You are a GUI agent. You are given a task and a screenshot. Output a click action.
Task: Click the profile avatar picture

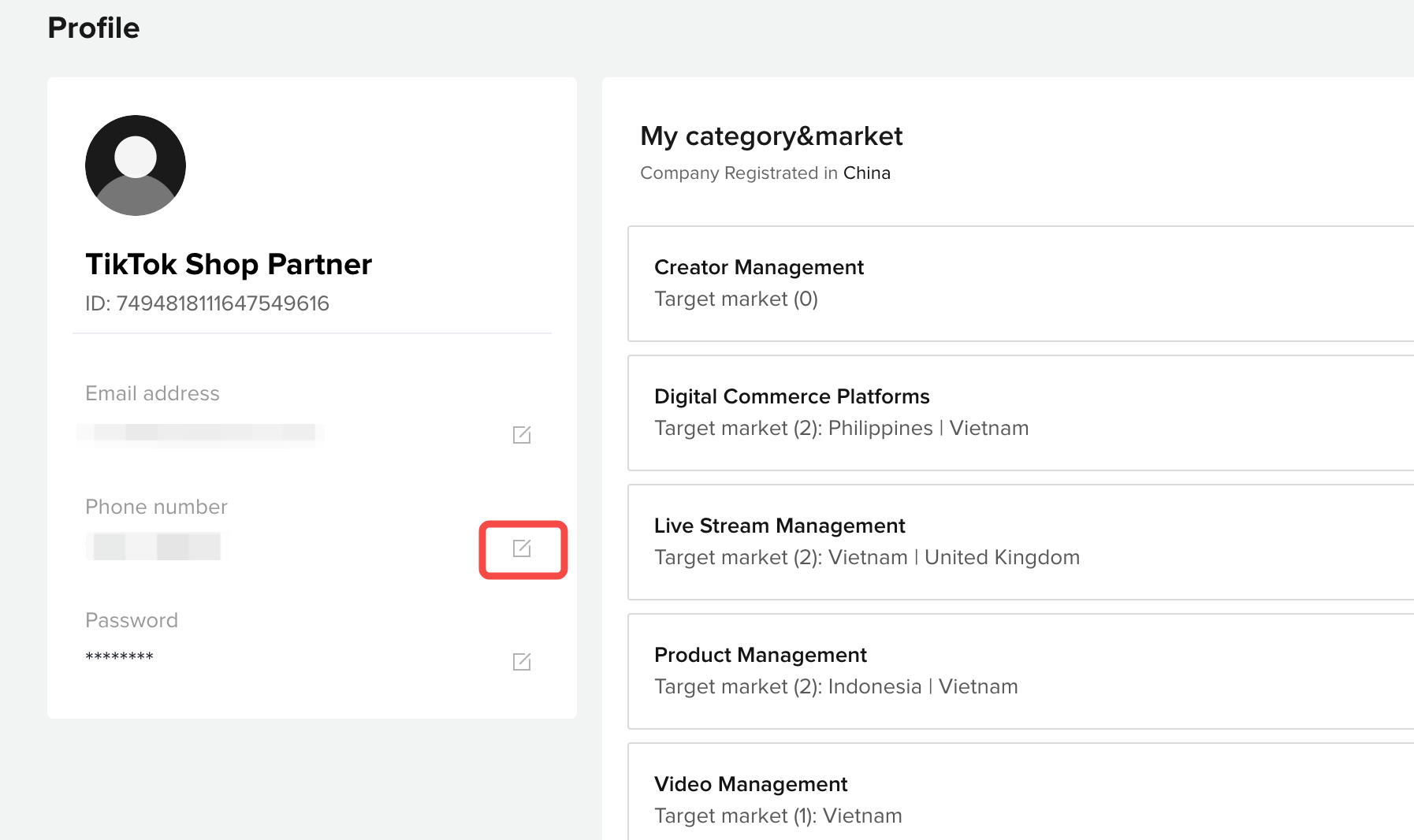click(x=136, y=165)
